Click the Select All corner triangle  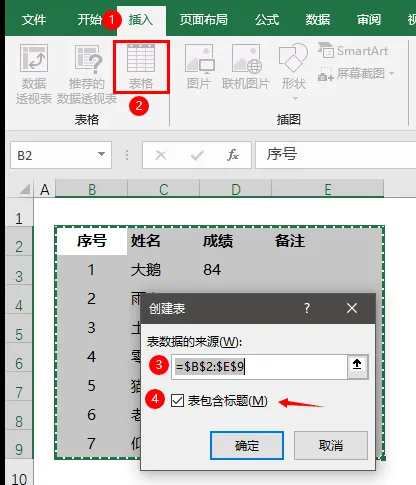(25, 189)
